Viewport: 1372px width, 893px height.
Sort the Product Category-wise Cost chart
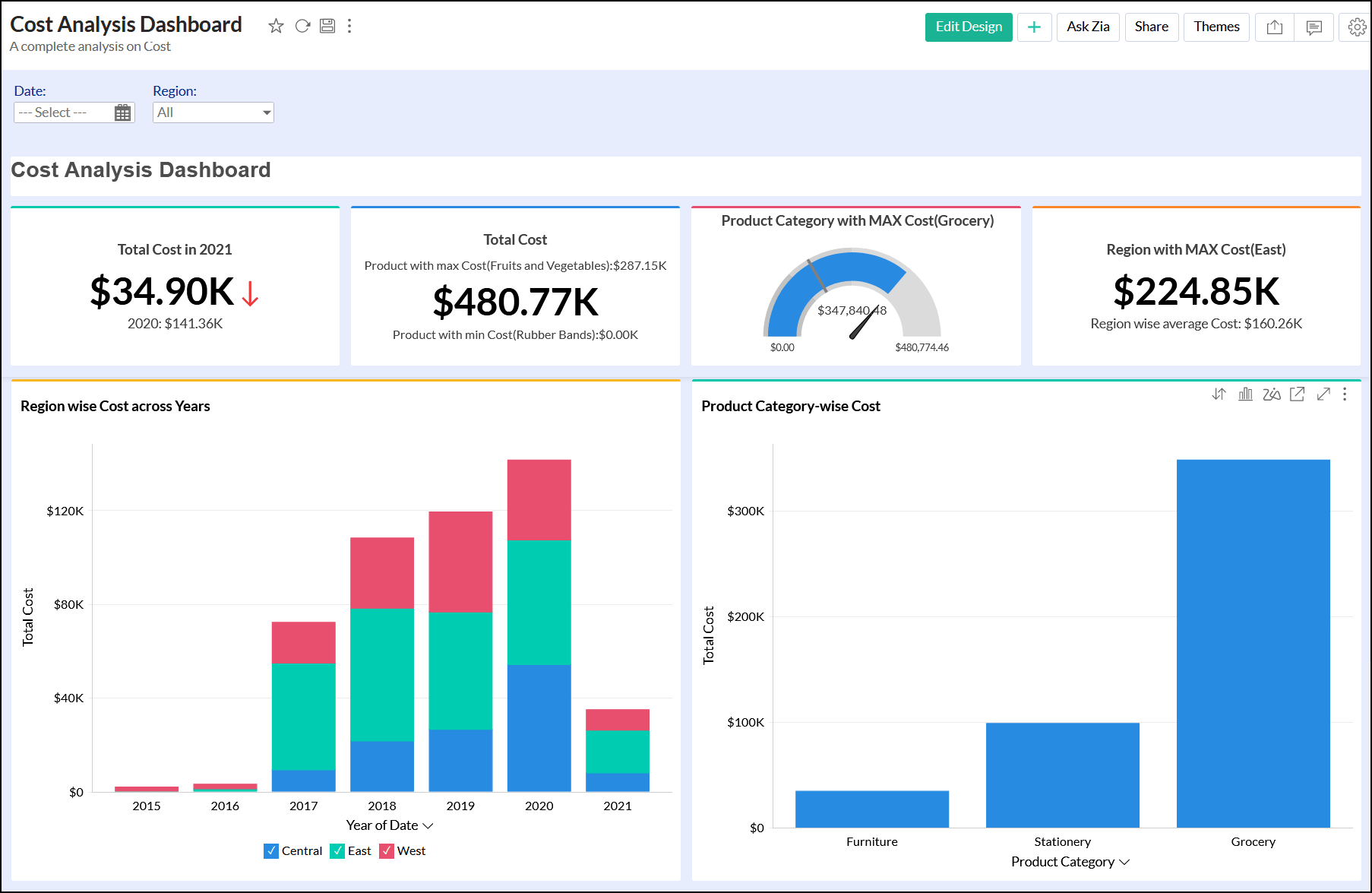click(x=1219, y=394)
